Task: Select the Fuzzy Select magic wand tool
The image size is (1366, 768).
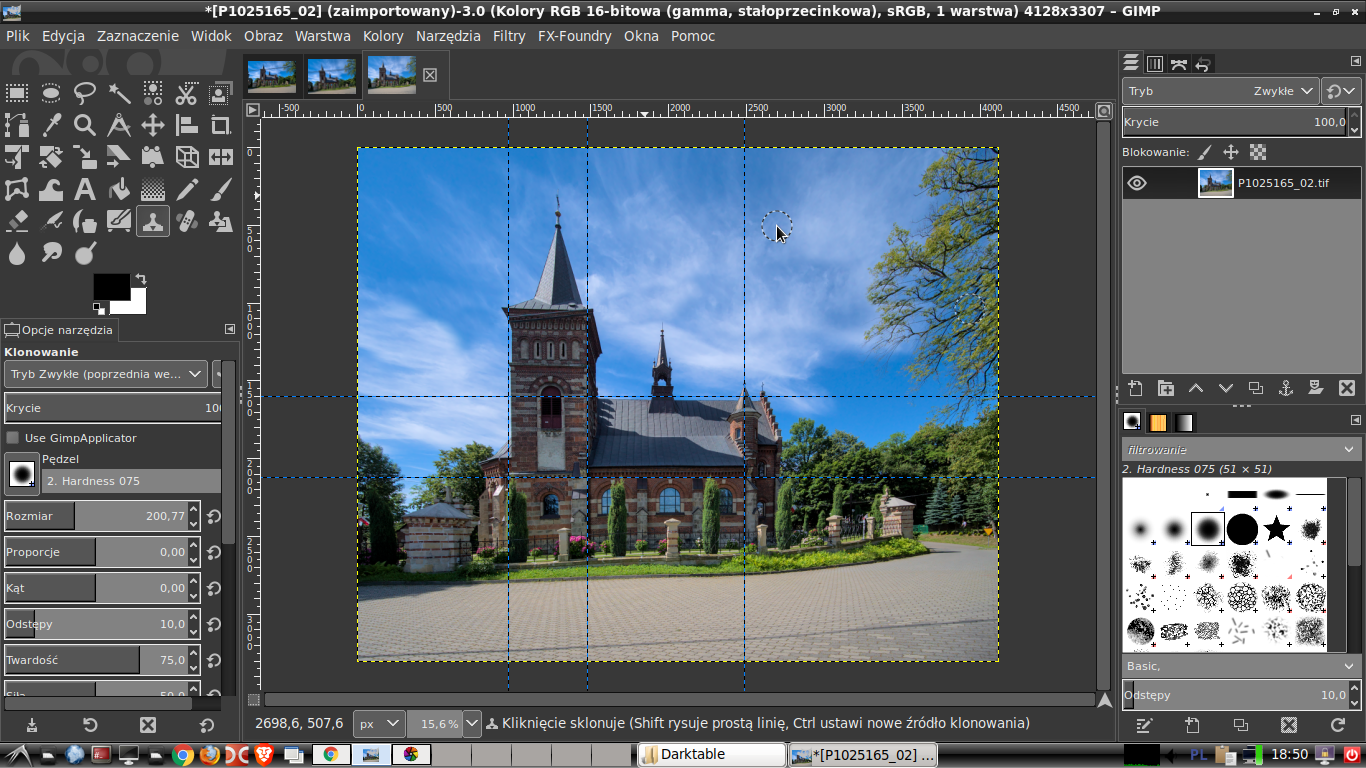Action: click(x=119, y=94)
